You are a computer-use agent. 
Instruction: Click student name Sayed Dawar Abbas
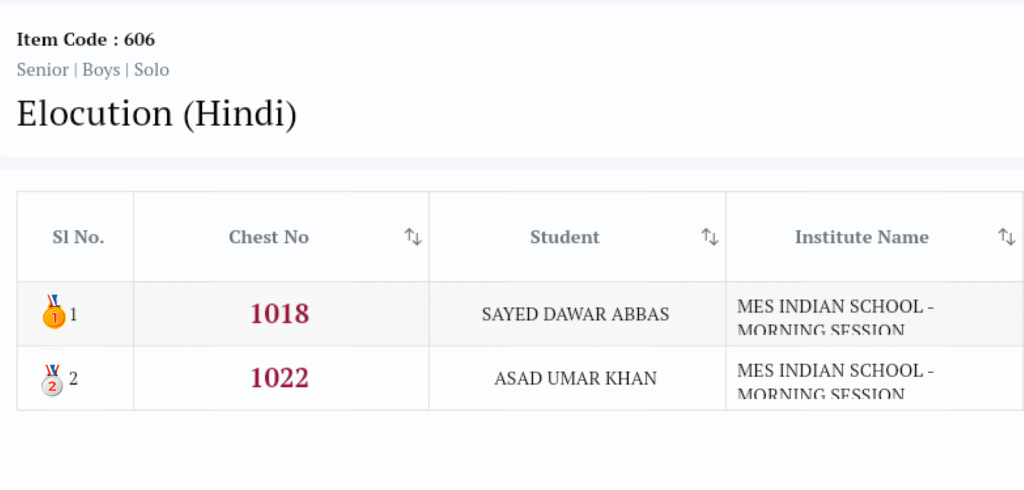coord(576,314)
